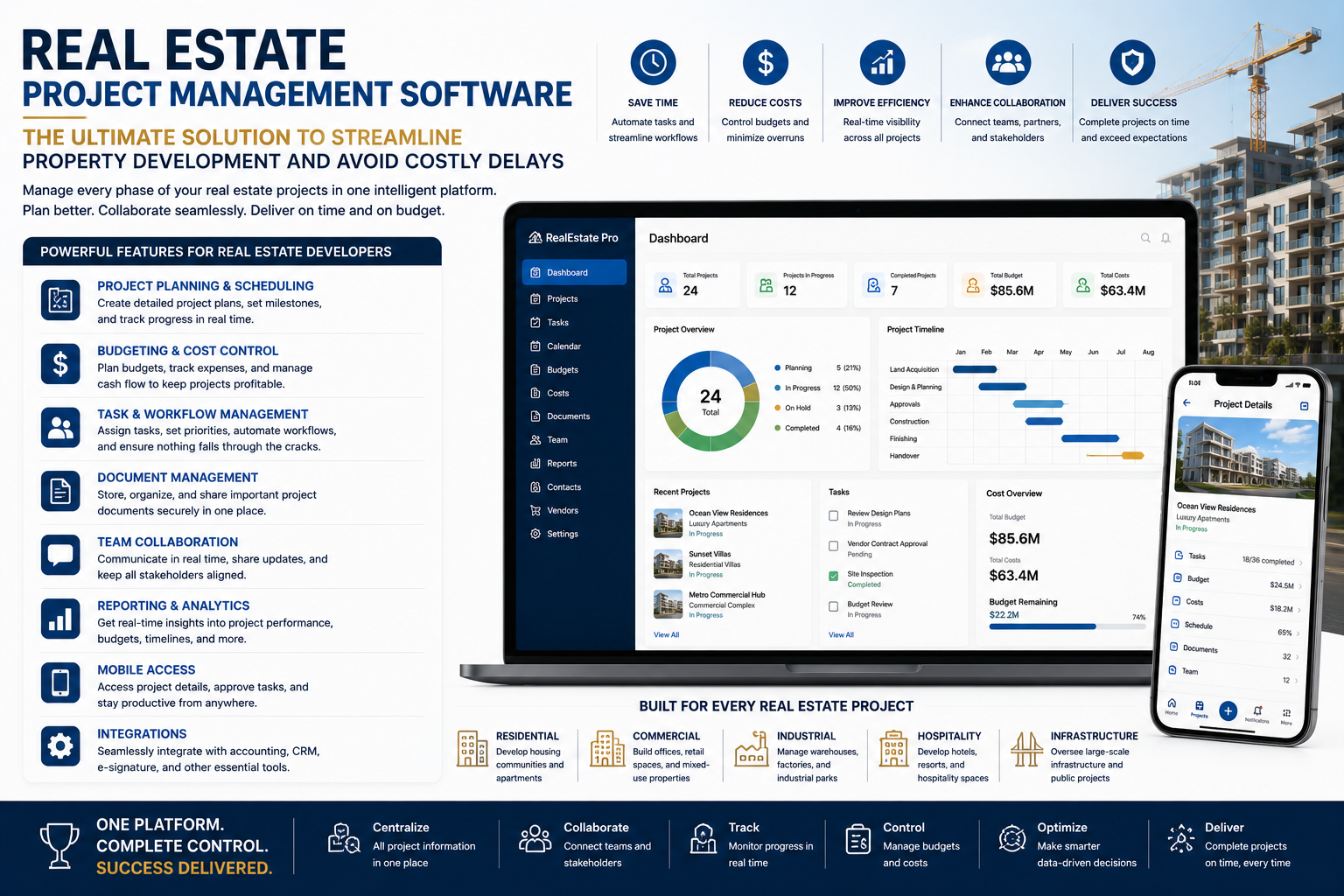Click the Improve Efficiency chart icon

coord(882,63)
